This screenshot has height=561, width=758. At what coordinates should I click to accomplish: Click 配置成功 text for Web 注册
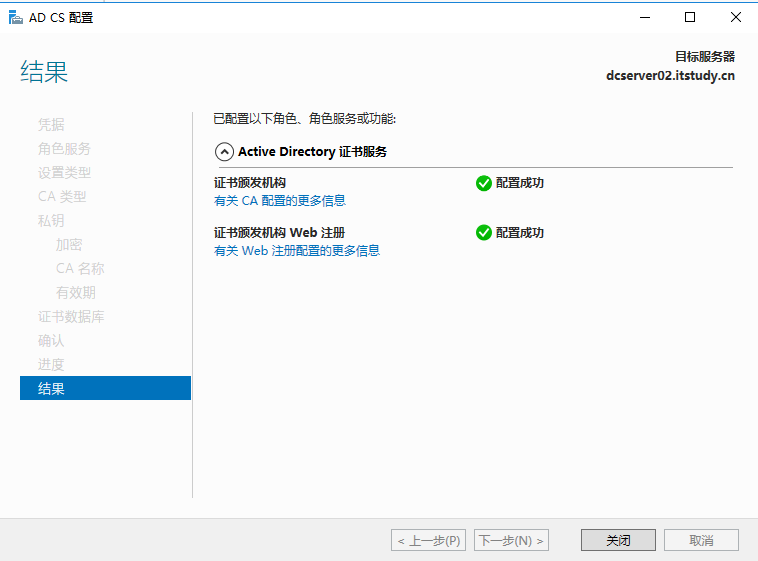(520, 233)
